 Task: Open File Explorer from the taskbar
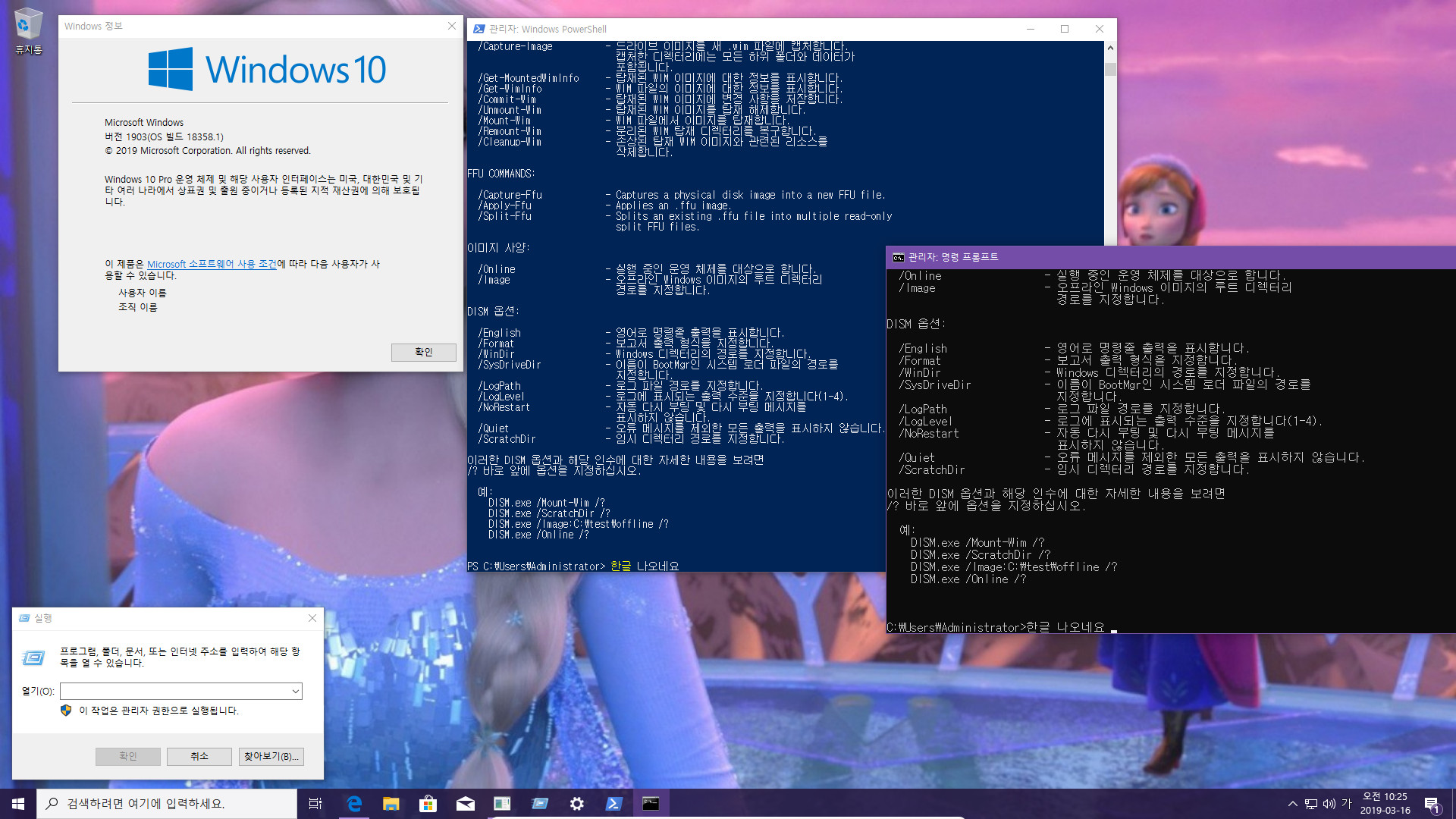pos(391,804)
